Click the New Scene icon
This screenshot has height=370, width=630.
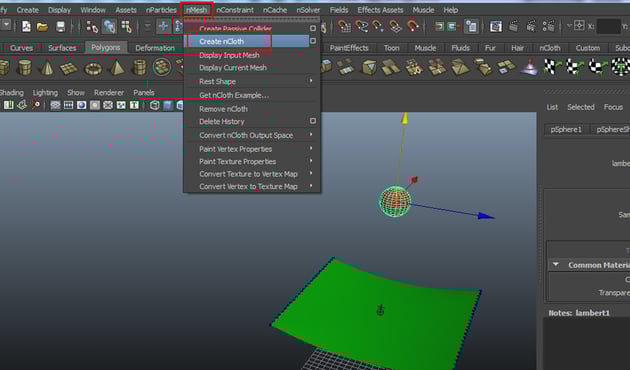click(x=27, y=27)
